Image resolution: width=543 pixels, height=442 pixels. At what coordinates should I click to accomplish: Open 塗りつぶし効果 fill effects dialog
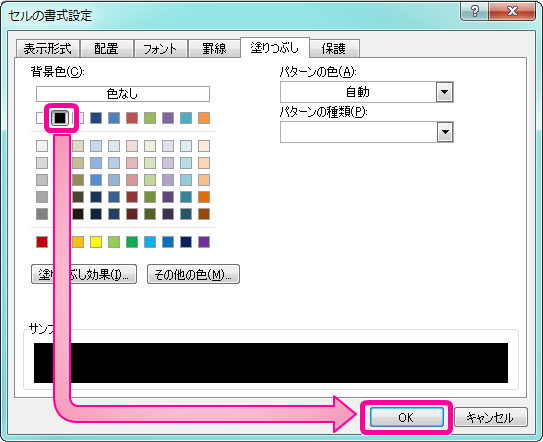[84, 275]
